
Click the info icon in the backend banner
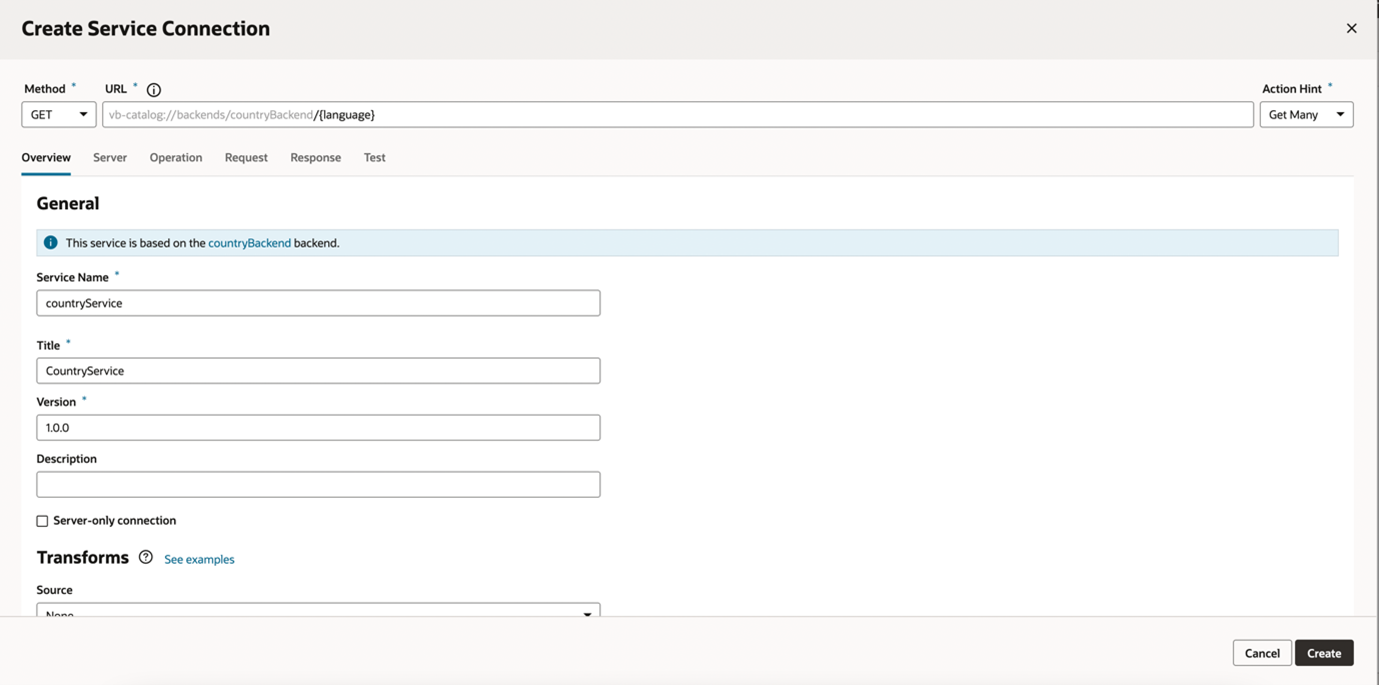coord(50,242)
